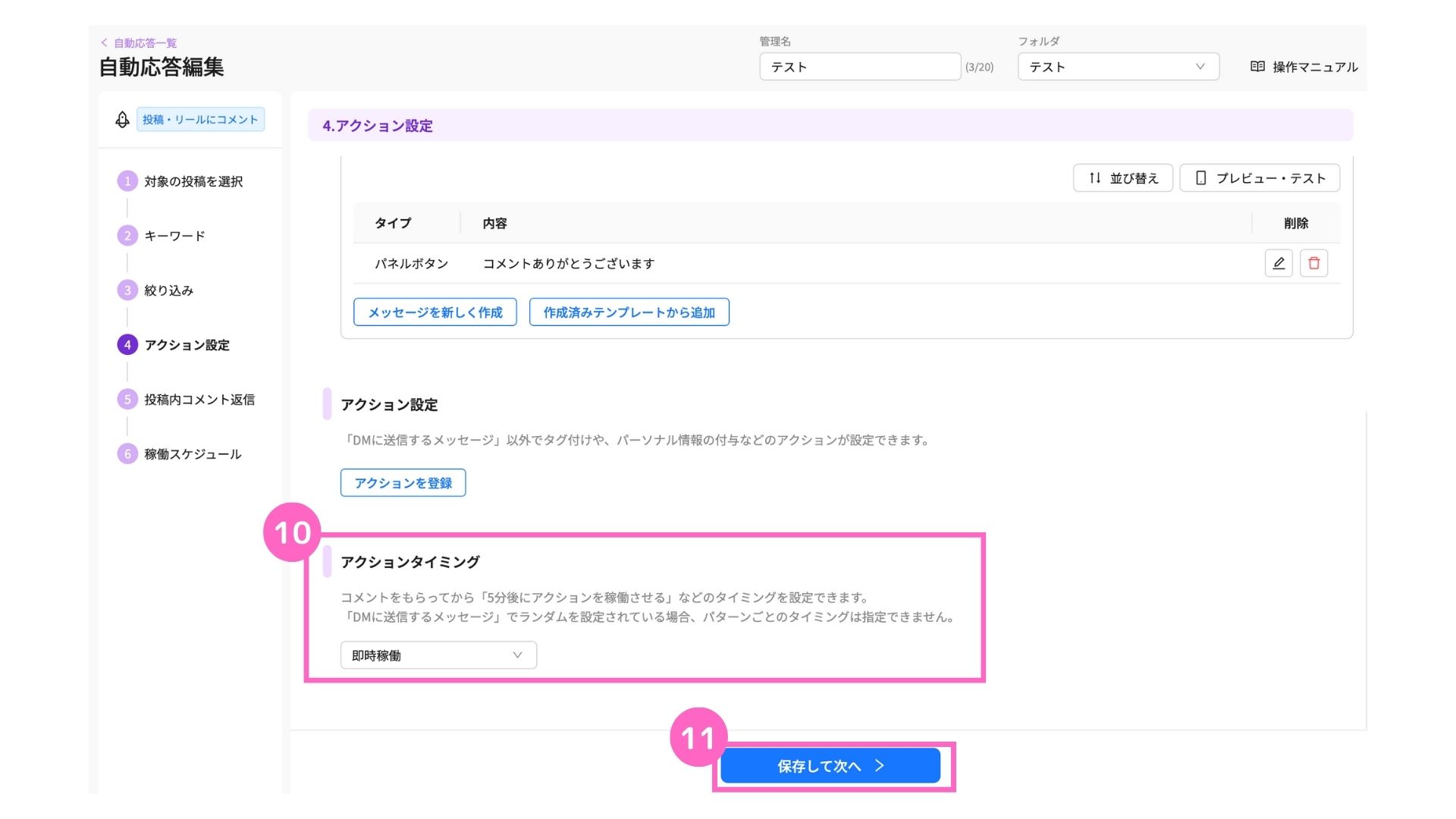This screenshot has height=819, width=1456.
Task: Click メッセージを新しく作成 button
Action: (x=435, y=312)
